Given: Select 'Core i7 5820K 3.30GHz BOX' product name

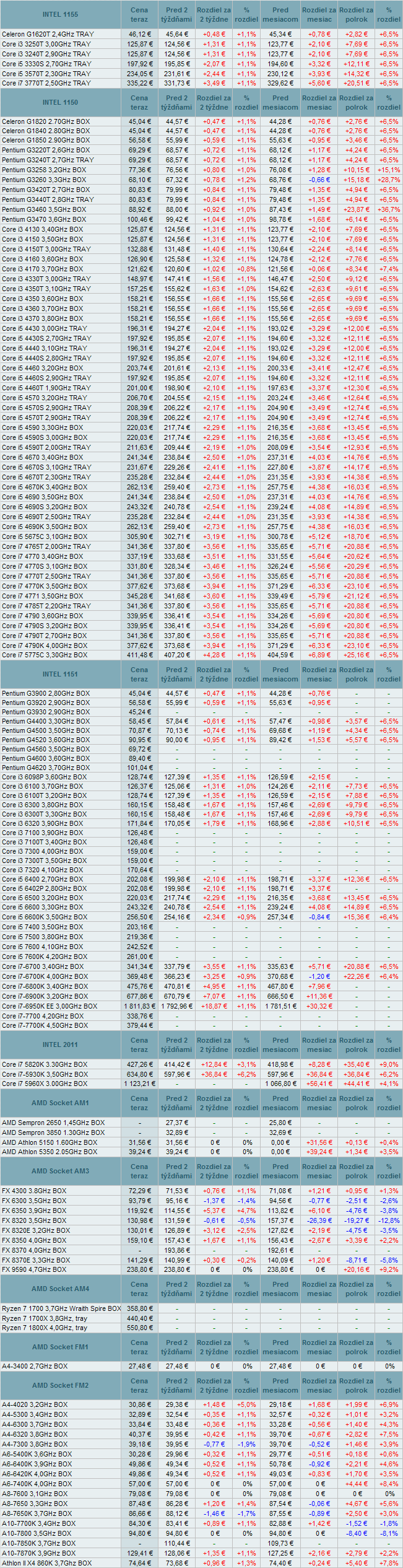Looking at the screenshot, I should 45,1064.
